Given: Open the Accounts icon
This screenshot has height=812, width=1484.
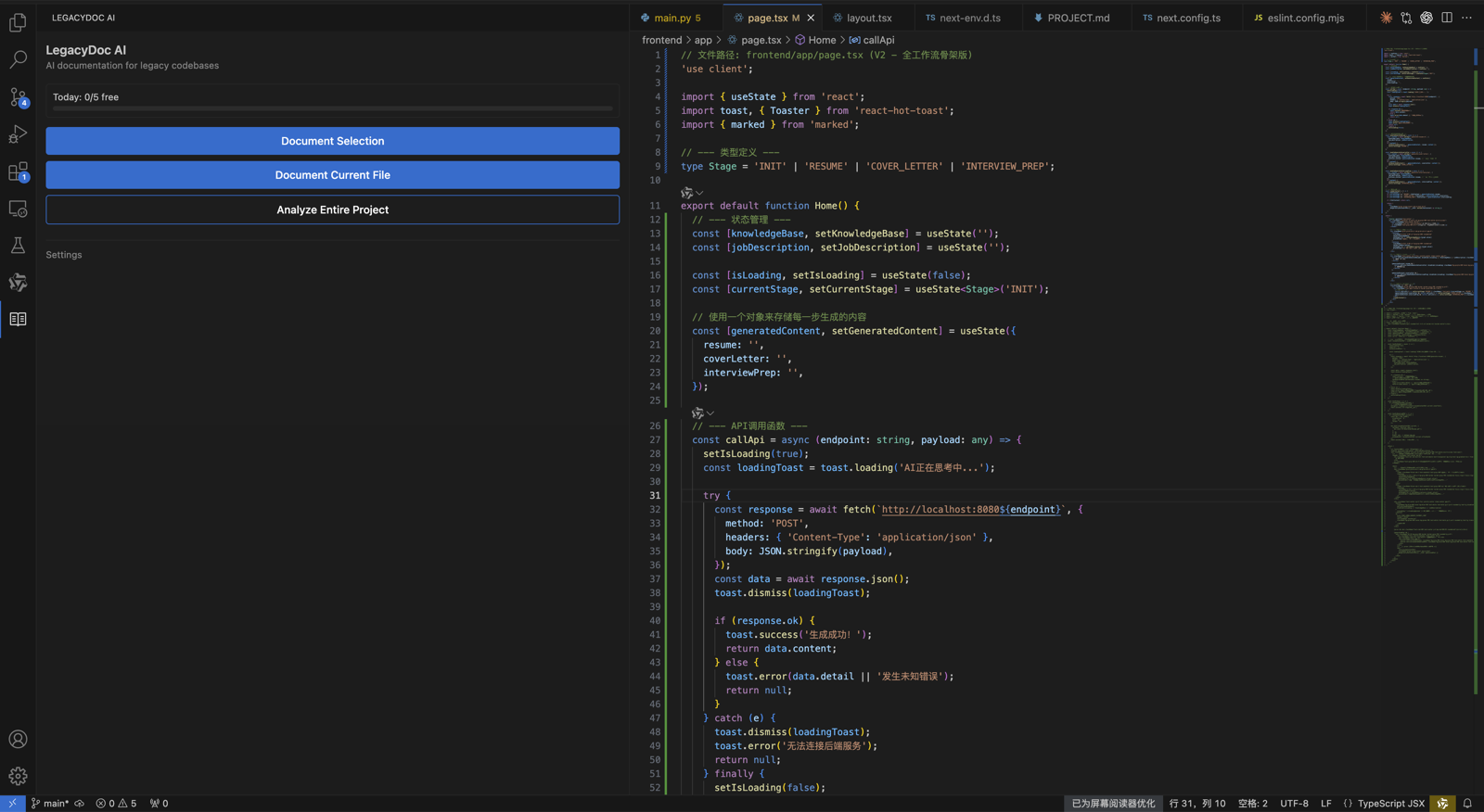Looking at the screenshot, I should [x=18, y=739].
